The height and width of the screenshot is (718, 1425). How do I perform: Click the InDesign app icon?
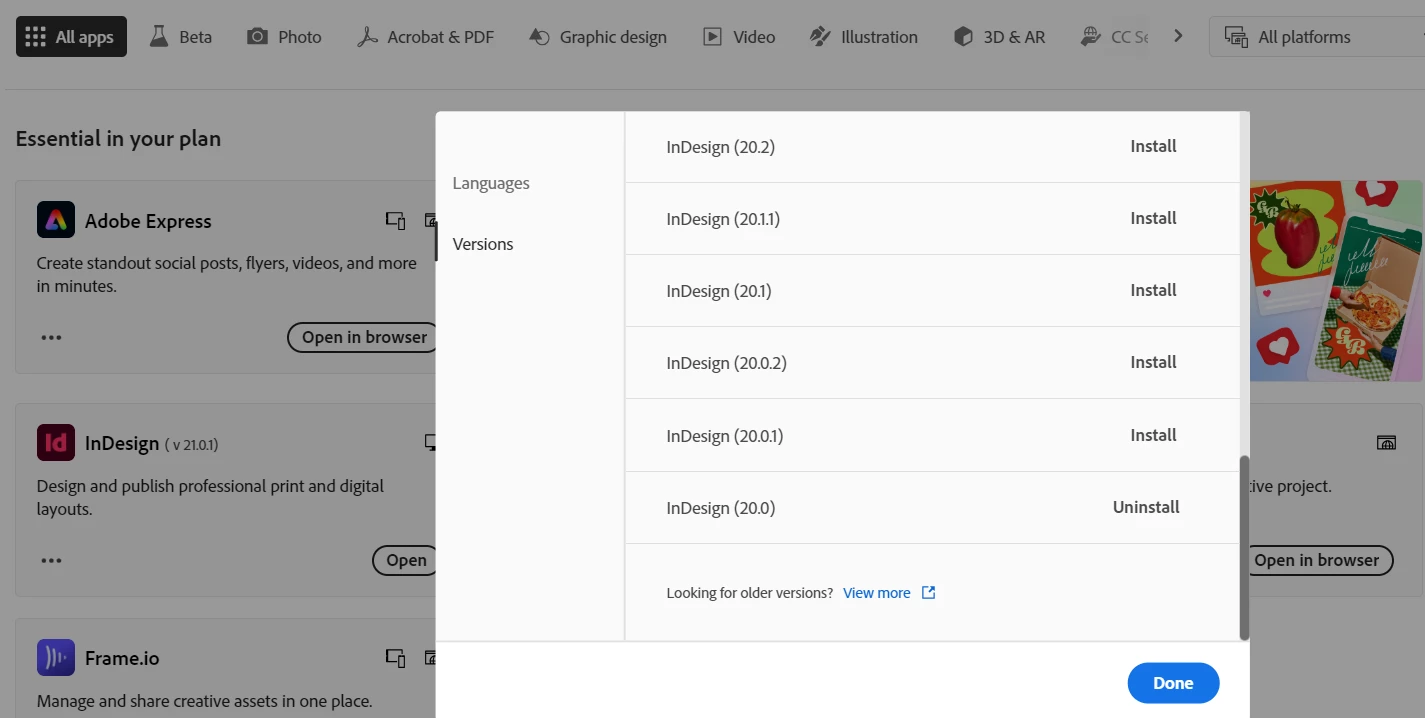coord(56,442)
